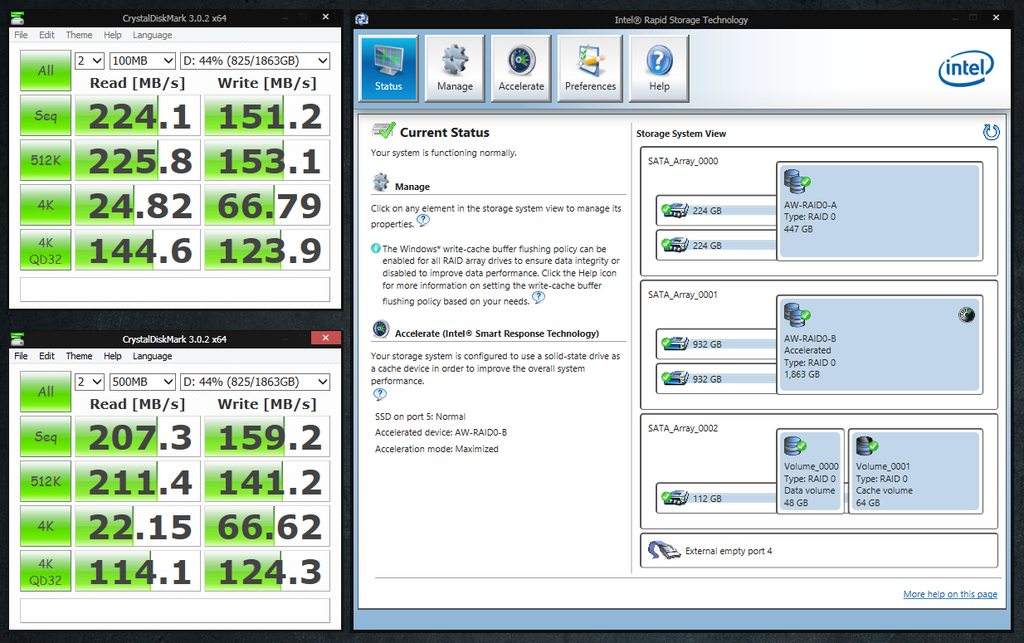
Task: Open the Accelerate gauge tab
Action: tap(521, 69)
